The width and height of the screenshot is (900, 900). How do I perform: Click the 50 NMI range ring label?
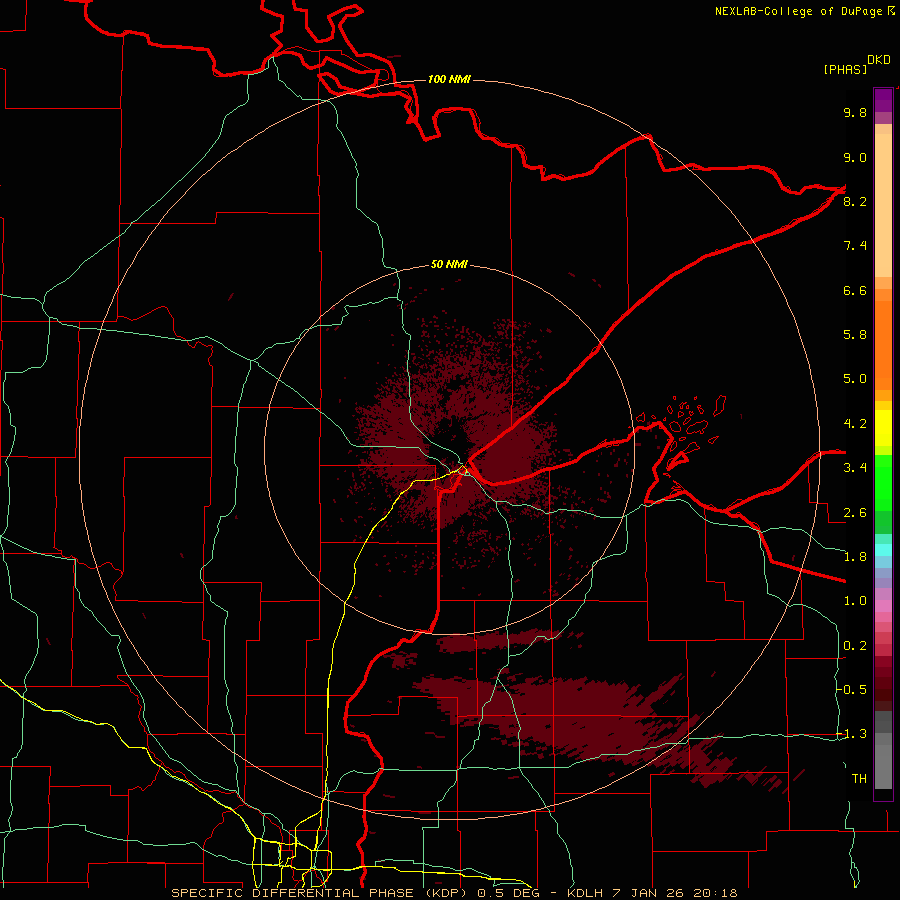tap(449, 265)
